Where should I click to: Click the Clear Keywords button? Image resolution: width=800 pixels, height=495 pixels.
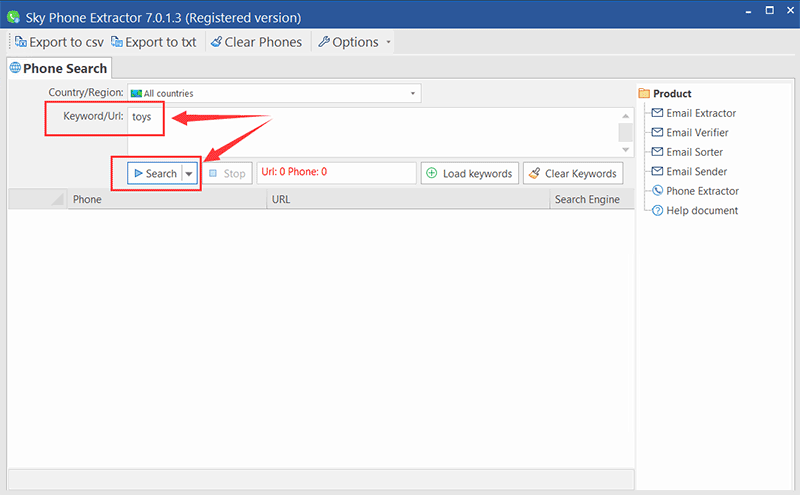point(572,173)
